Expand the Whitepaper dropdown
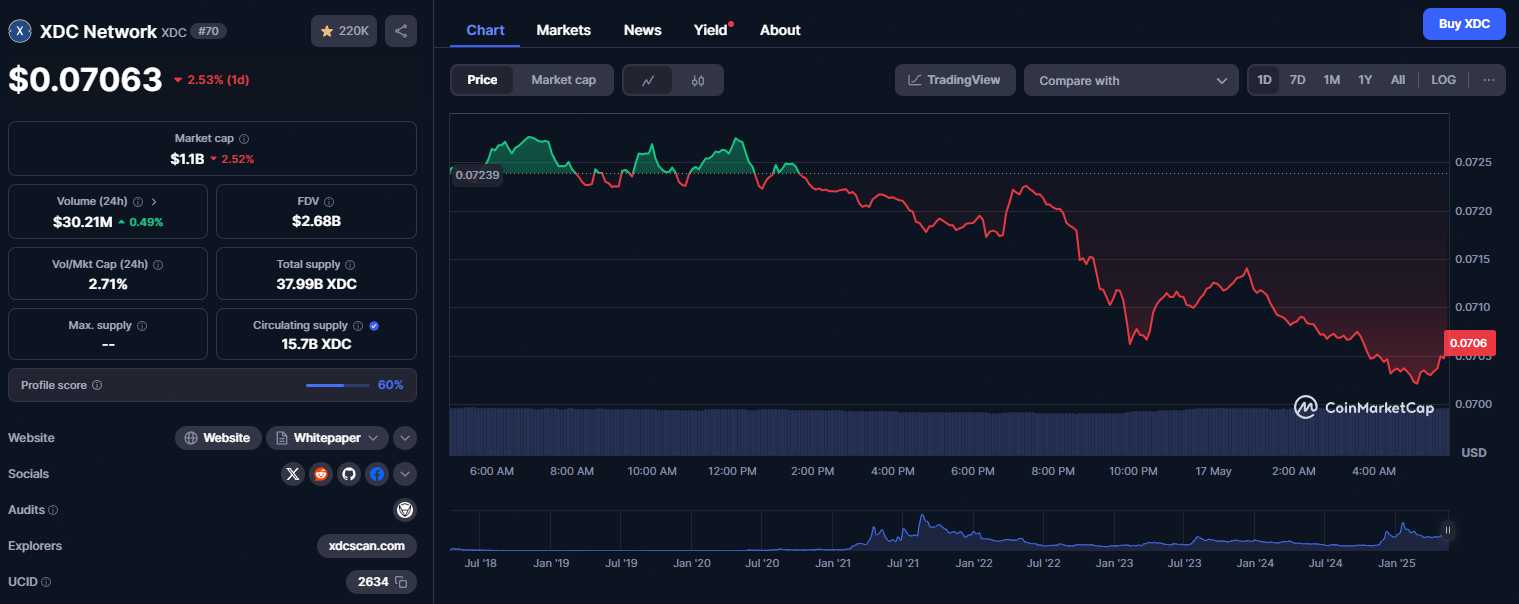Viewport: 1519px width, 604px height. point(327,438)
